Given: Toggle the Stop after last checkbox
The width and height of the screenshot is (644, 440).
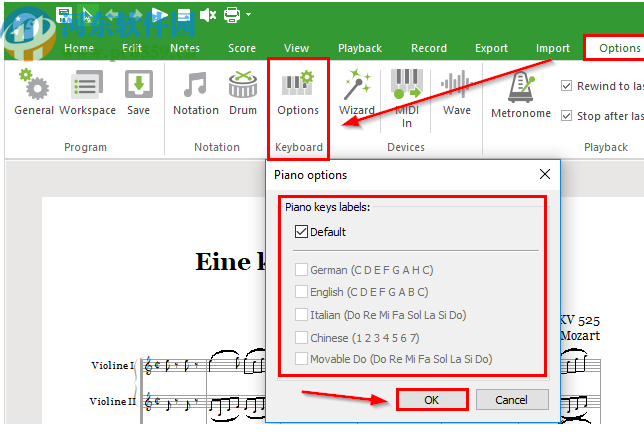Looking at the screenshot, I should coord(566,116).
